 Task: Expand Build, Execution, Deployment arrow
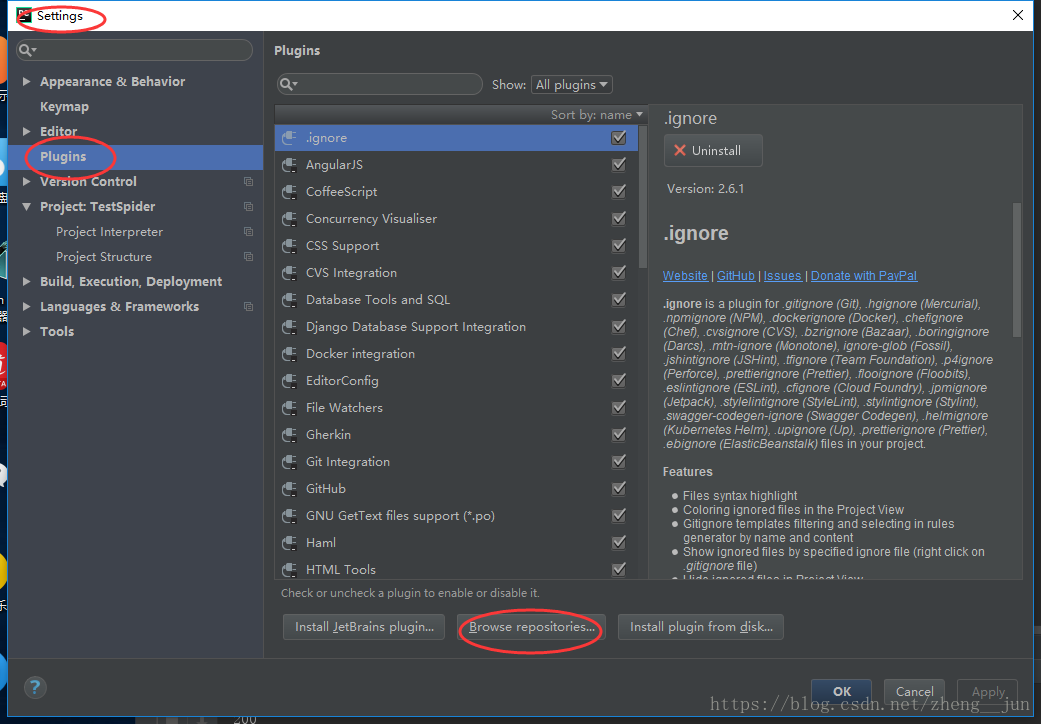coord(27,281)
